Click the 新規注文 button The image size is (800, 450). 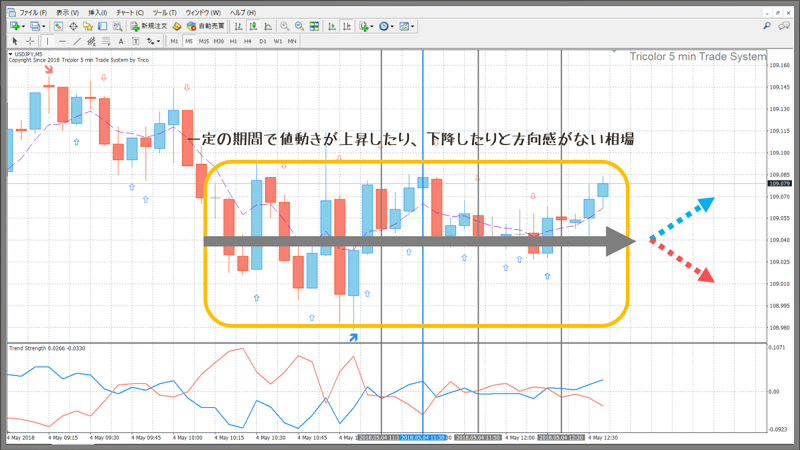point(148,26)
